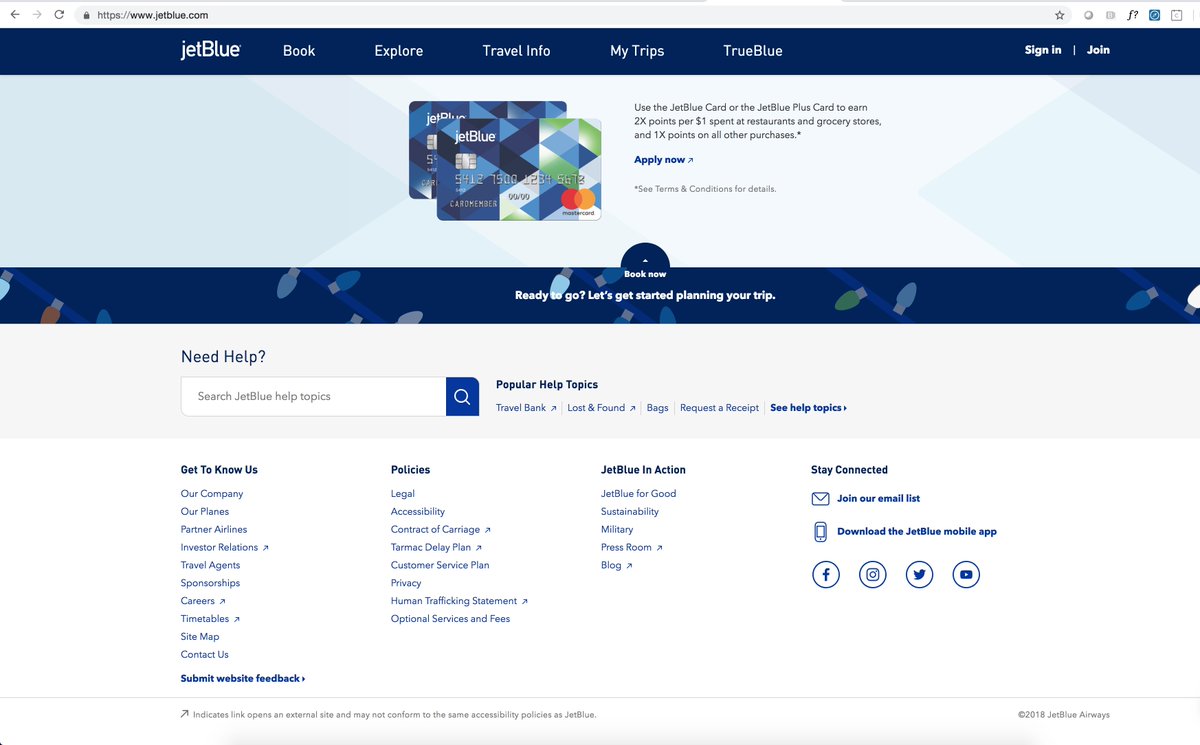Open Careers link

[x=203, y=602]
